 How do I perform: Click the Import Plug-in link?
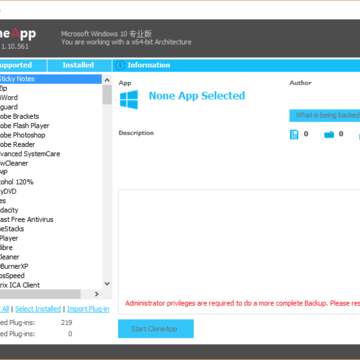(x=88, y=309)
